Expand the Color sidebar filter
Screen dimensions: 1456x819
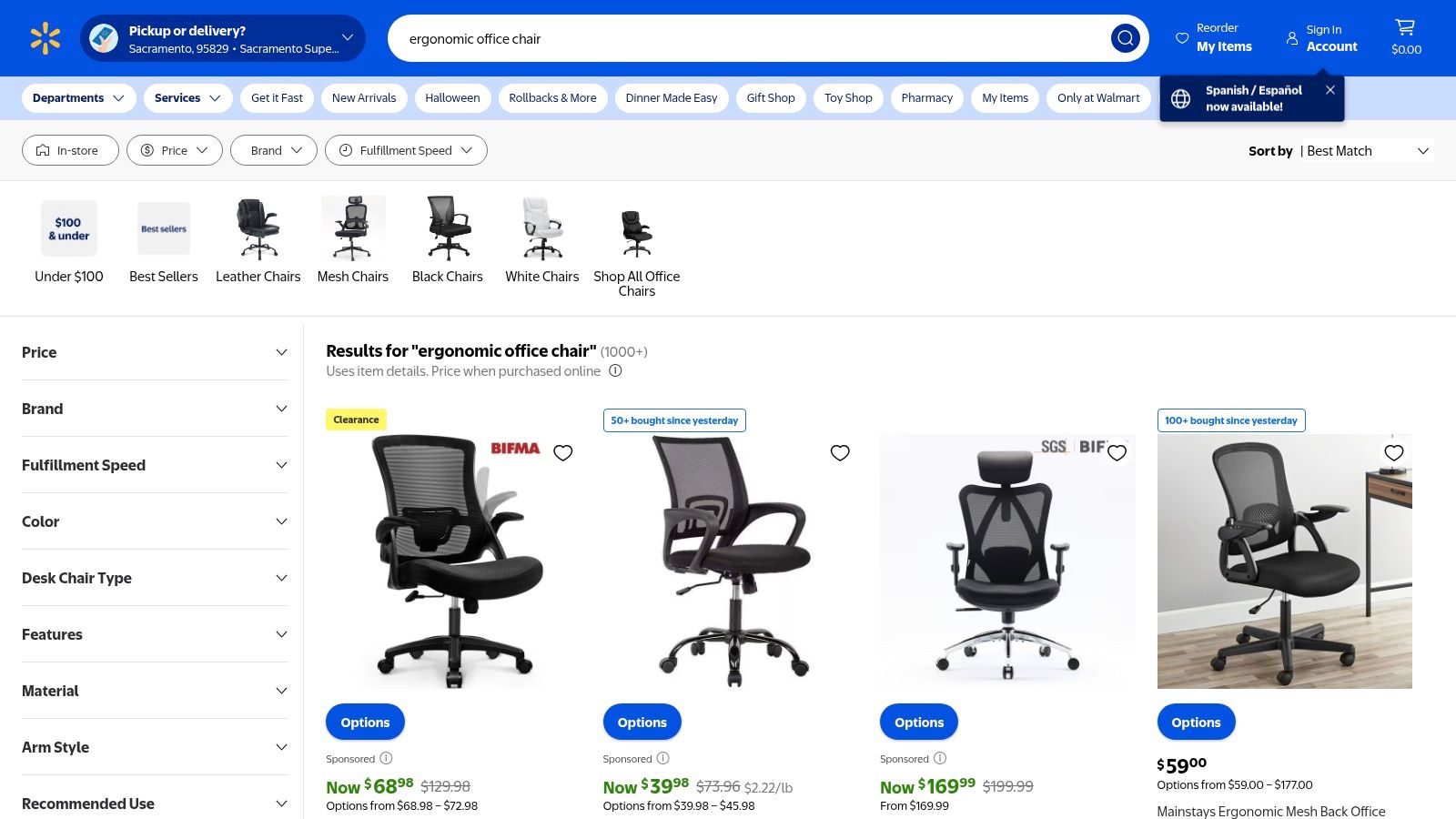[155, 521]
